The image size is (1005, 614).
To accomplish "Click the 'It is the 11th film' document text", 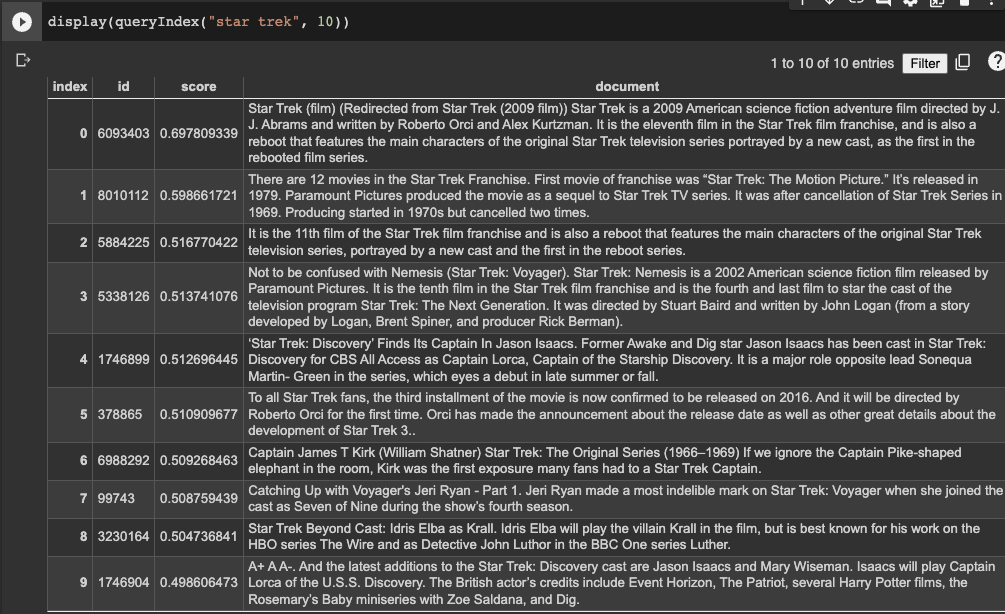I will pos(624,242).
